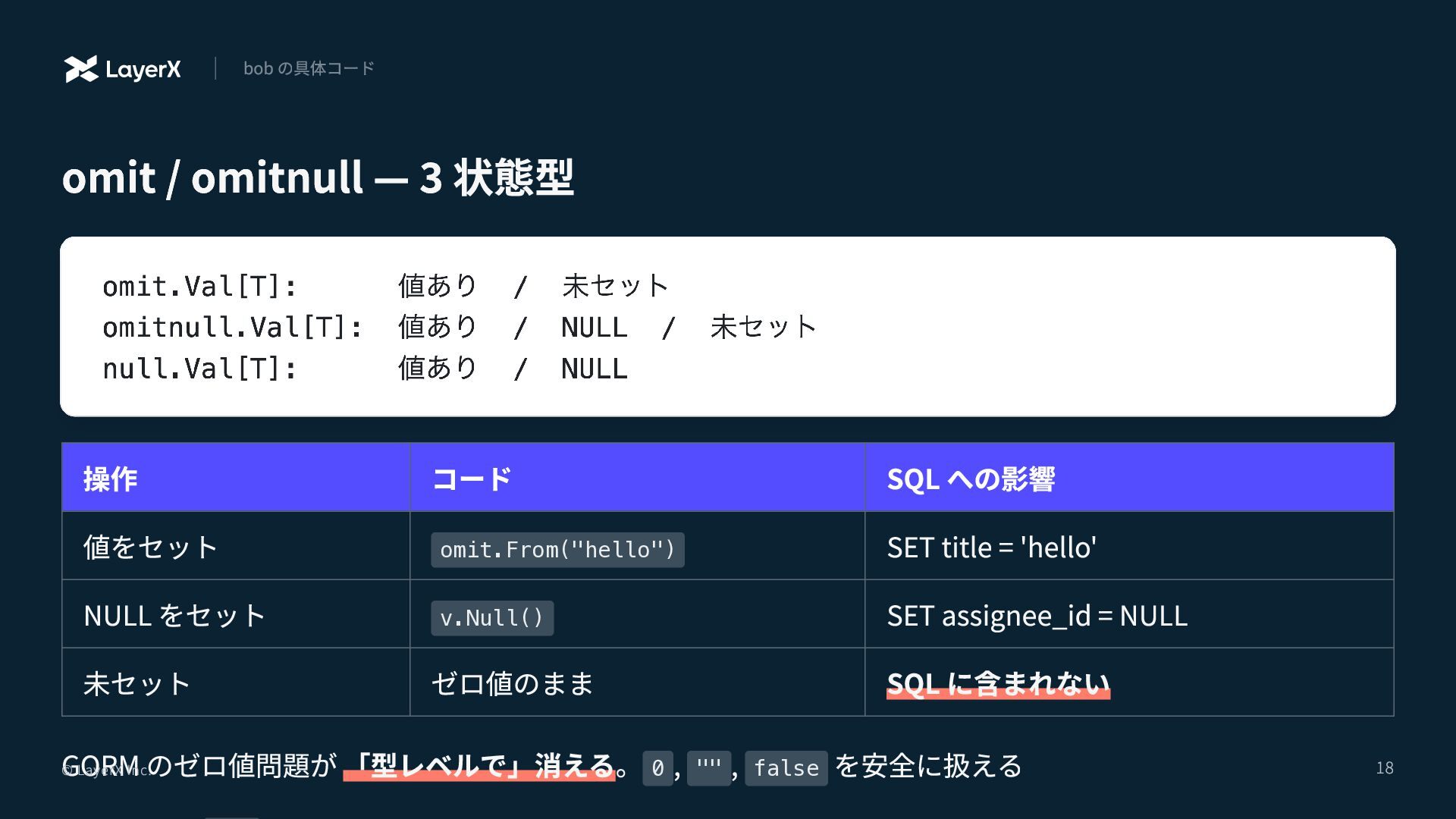Click the 'NULL をセット' table cell

pyautogui.click(x=174, y=615)
